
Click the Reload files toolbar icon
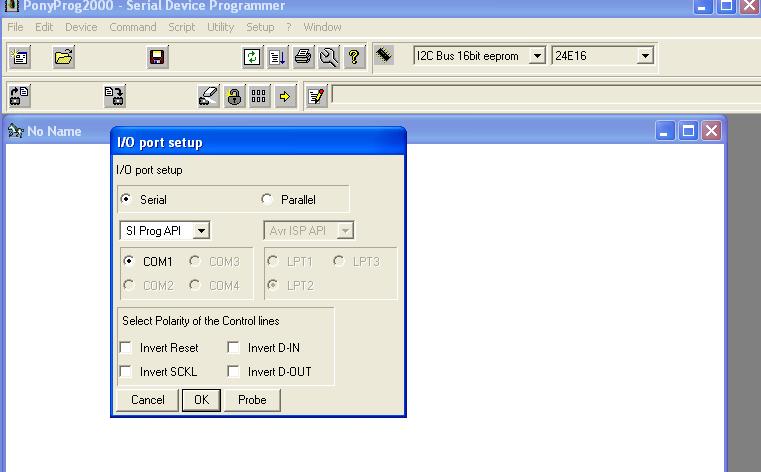pos(252,57)
